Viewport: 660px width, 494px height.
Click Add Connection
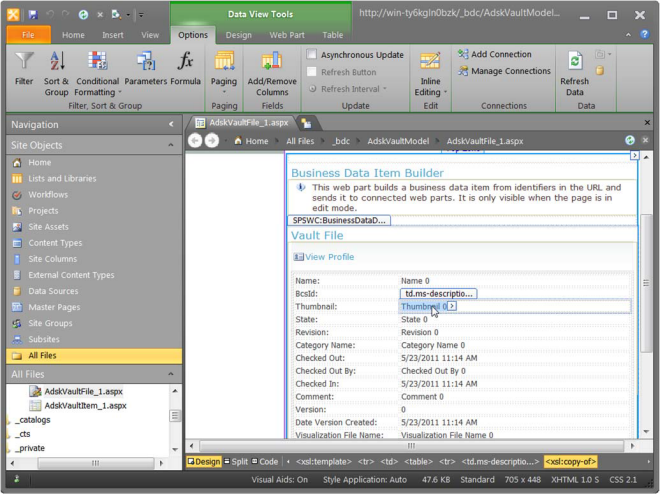point(495,54)
